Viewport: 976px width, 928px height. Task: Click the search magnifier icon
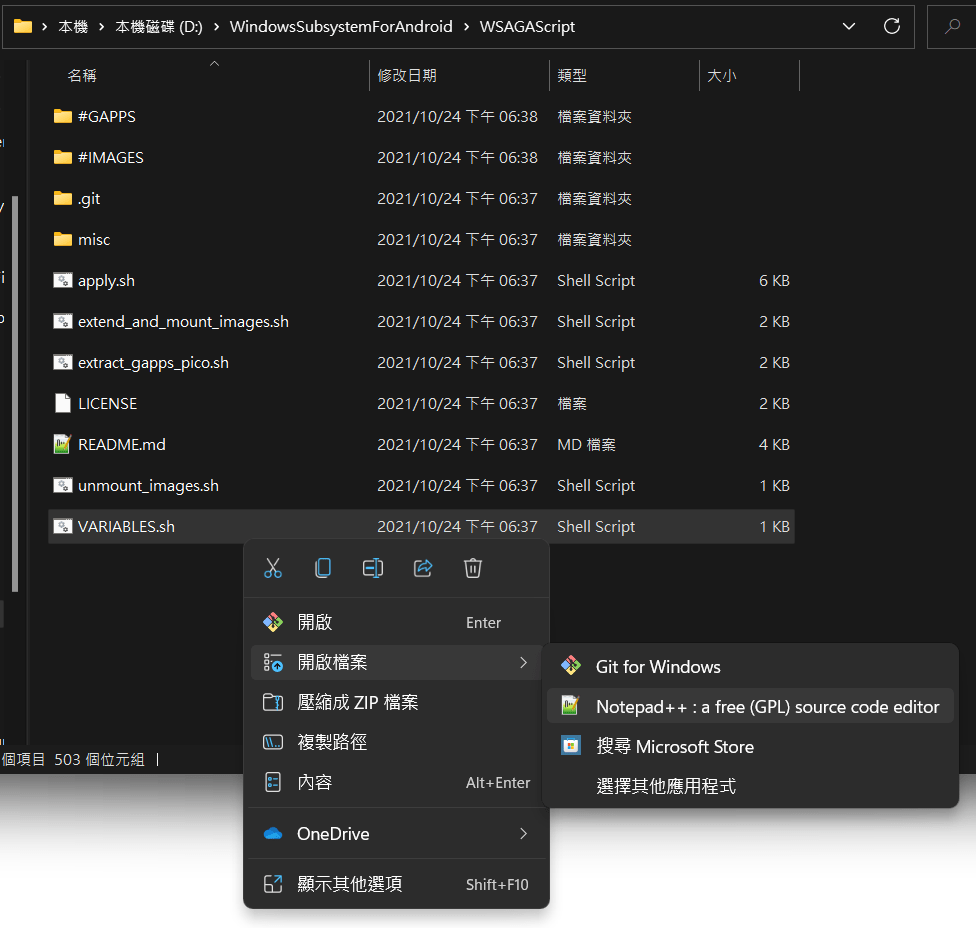952,27
